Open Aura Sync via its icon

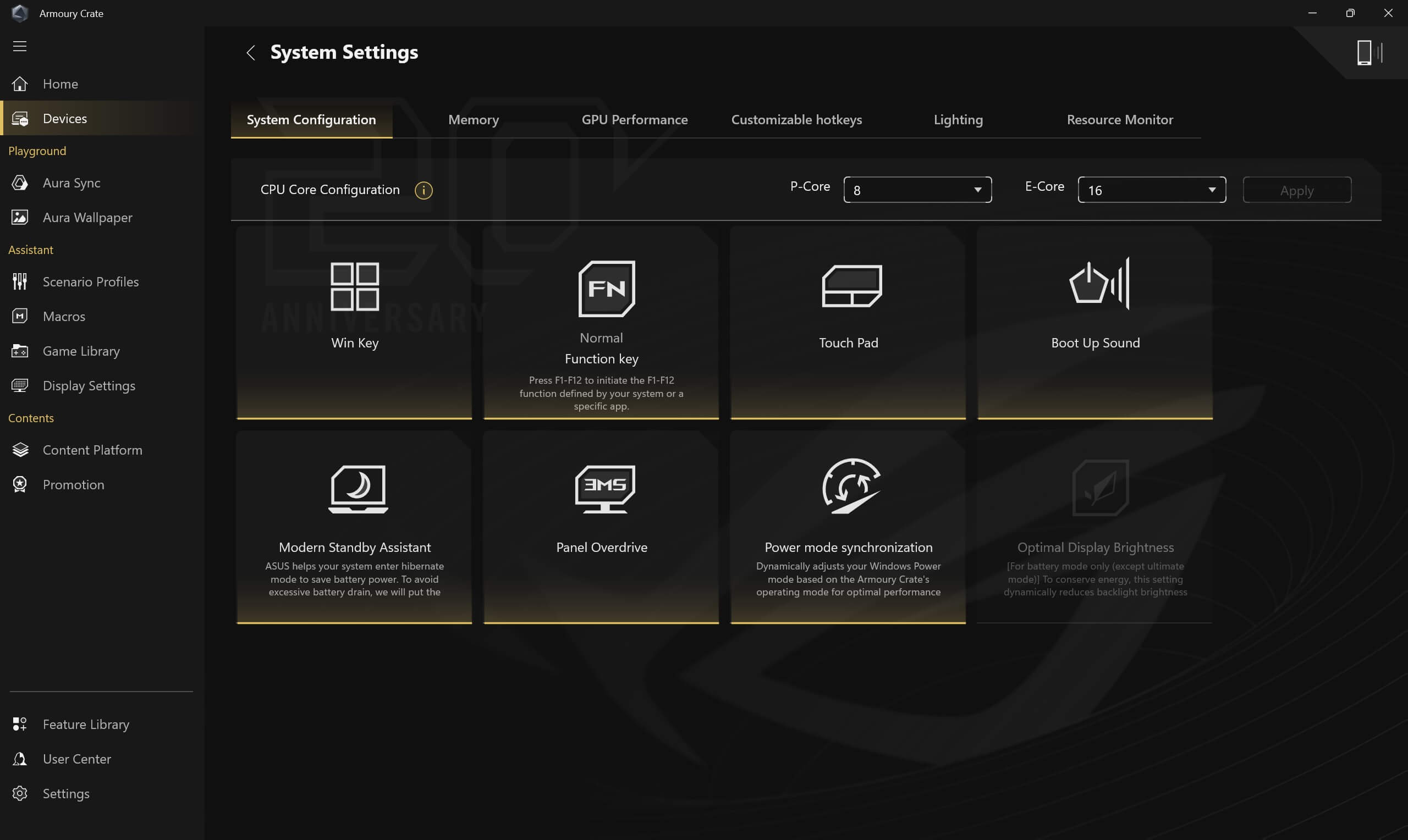coord(20,183)
